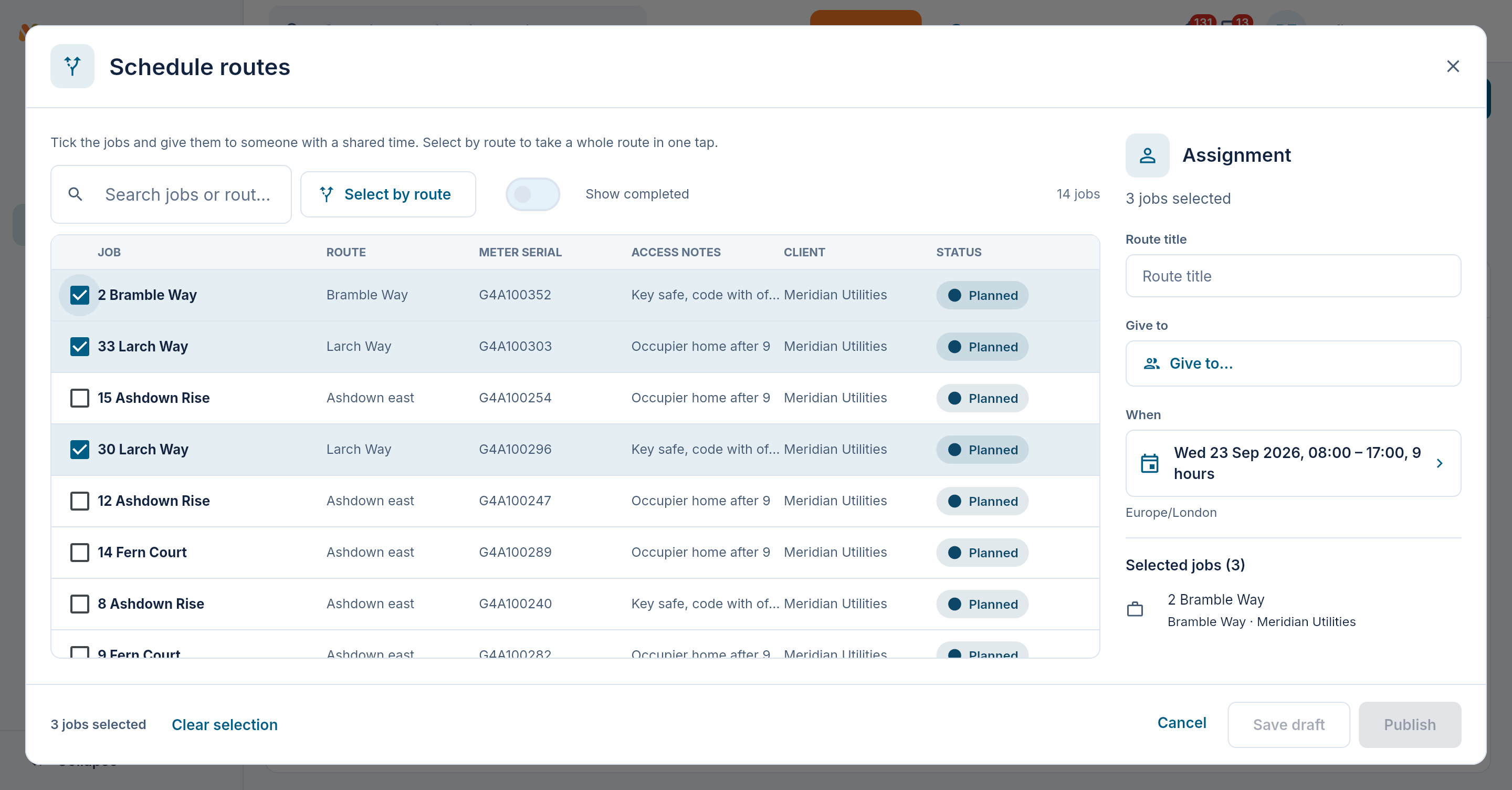Image resolution: width=1512 pixels, height=790 pixels.
Task: Tick the 8 Ashdown Rise checkbox
Action: 79,604
